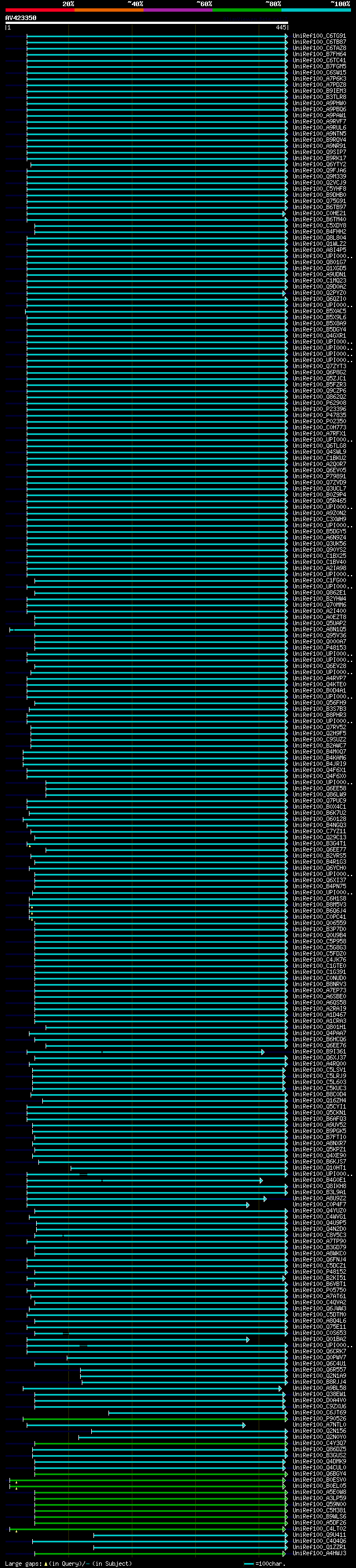Select hit label UniRef100_Q6YTY2
This screenshot has width=356, height=1568.
pos(319,164)
